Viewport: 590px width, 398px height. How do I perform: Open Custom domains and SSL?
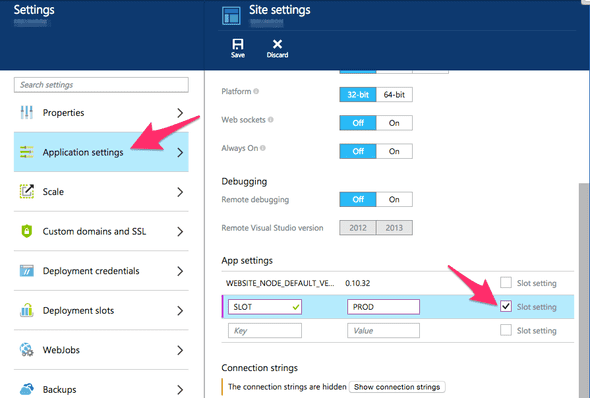(x=101, y=231)
